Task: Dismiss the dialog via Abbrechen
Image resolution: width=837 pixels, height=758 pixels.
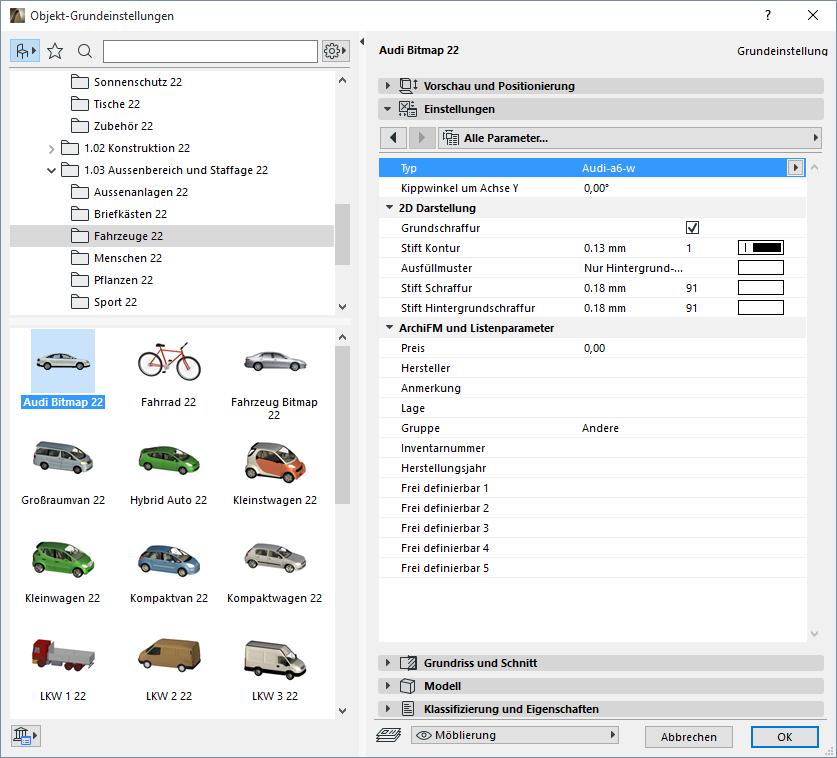Action: pyautogui.click(x=688, y=736)
